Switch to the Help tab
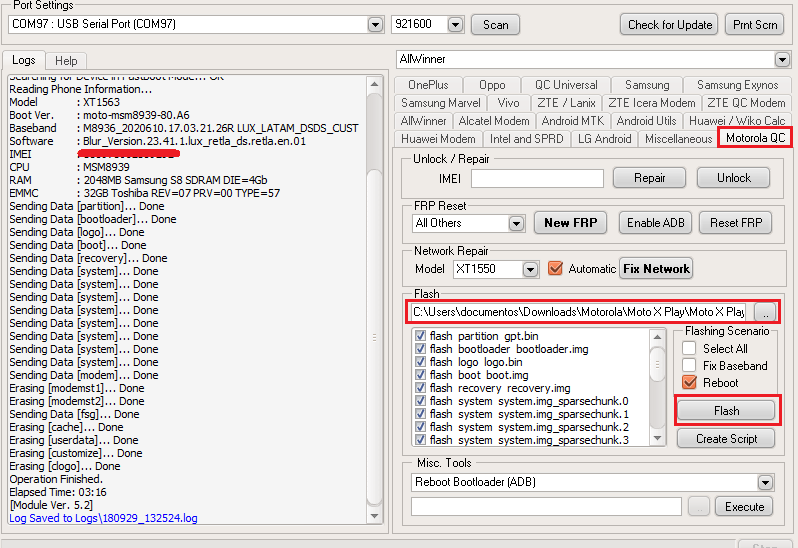This screenshot has width=798, height=548. [66, 61]
